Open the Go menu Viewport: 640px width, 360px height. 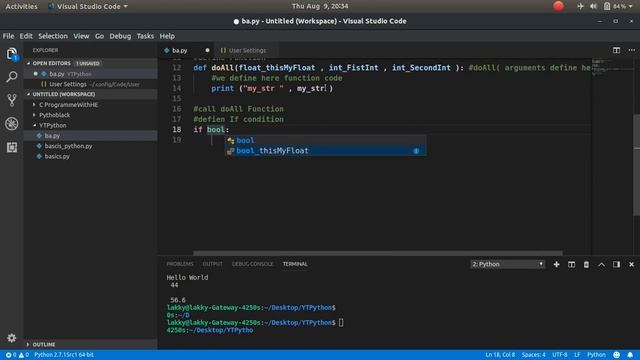click(x=99, y=36)
